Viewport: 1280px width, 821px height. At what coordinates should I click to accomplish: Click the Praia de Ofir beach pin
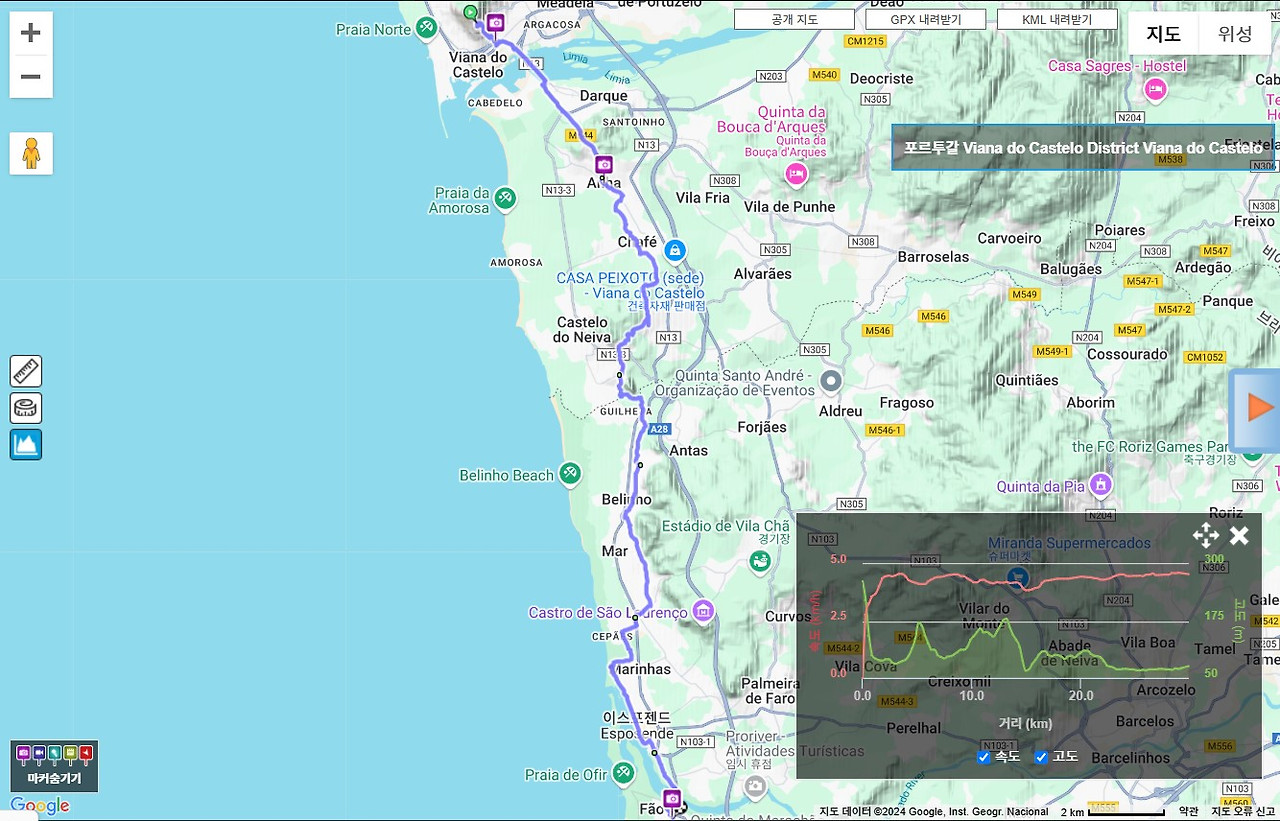click(624, 773)
